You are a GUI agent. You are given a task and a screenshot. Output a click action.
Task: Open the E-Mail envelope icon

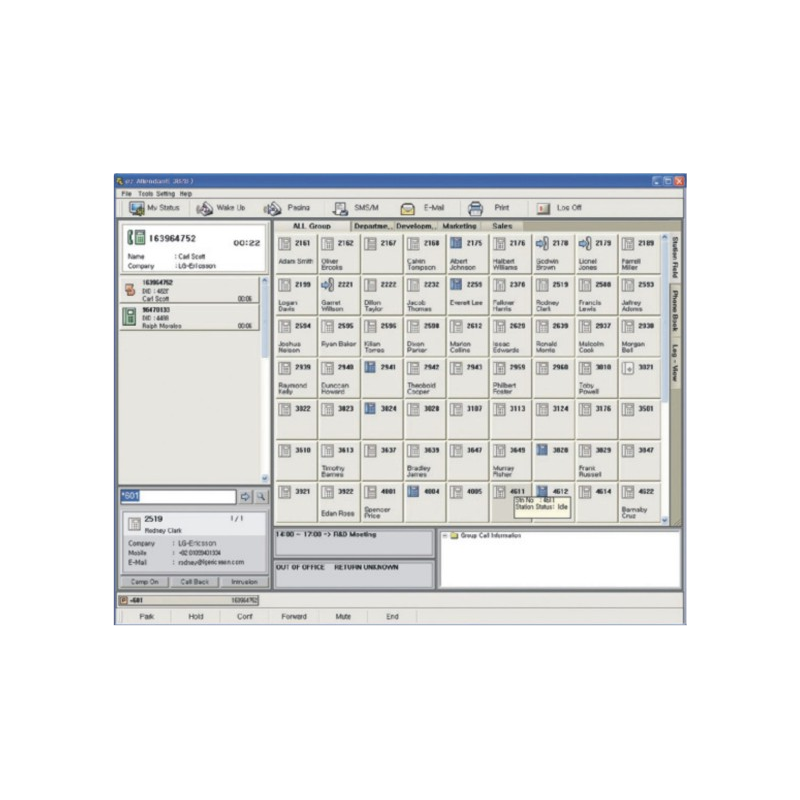(x=408, y=209)
